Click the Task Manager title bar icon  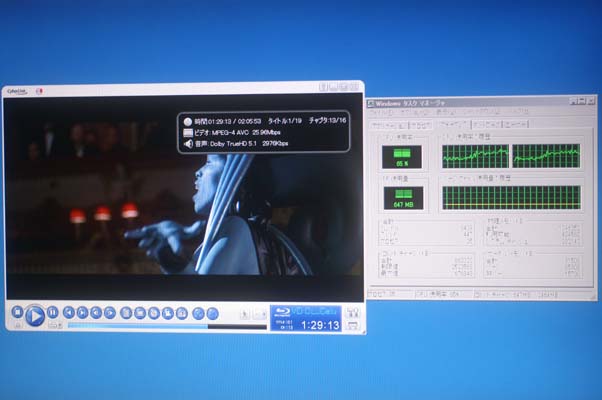(371, 103)
